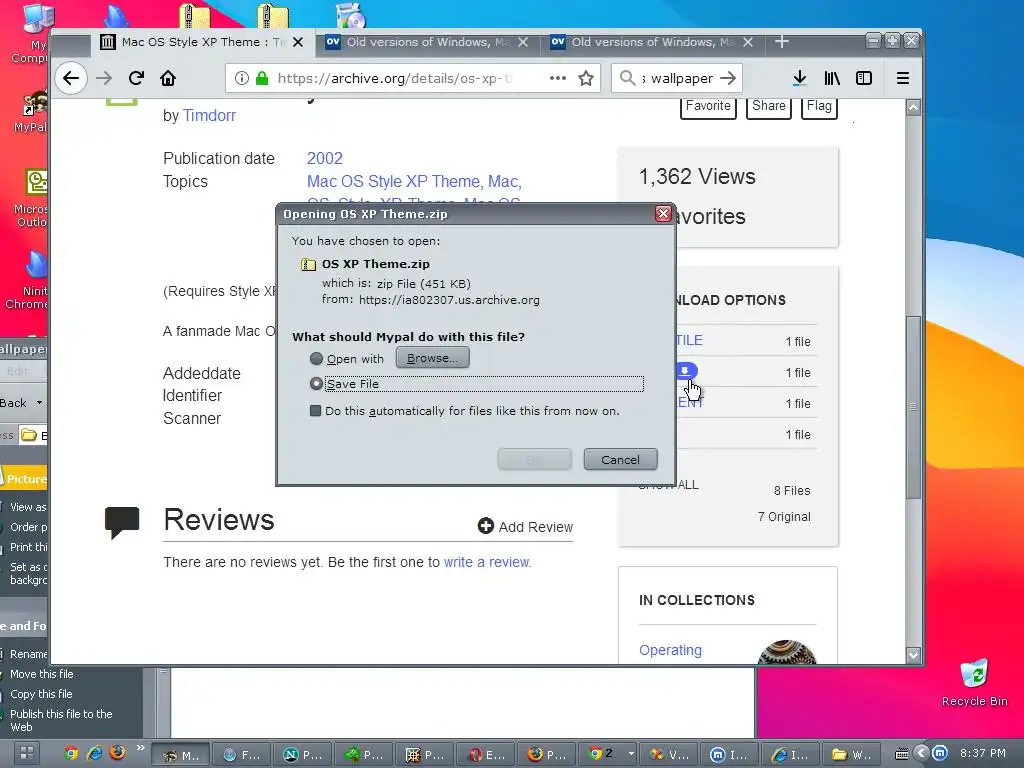Expand the Back button dropdown in Explorer window
The image size is (1024, 768).
pyautogui.click(x=39, y=403)
